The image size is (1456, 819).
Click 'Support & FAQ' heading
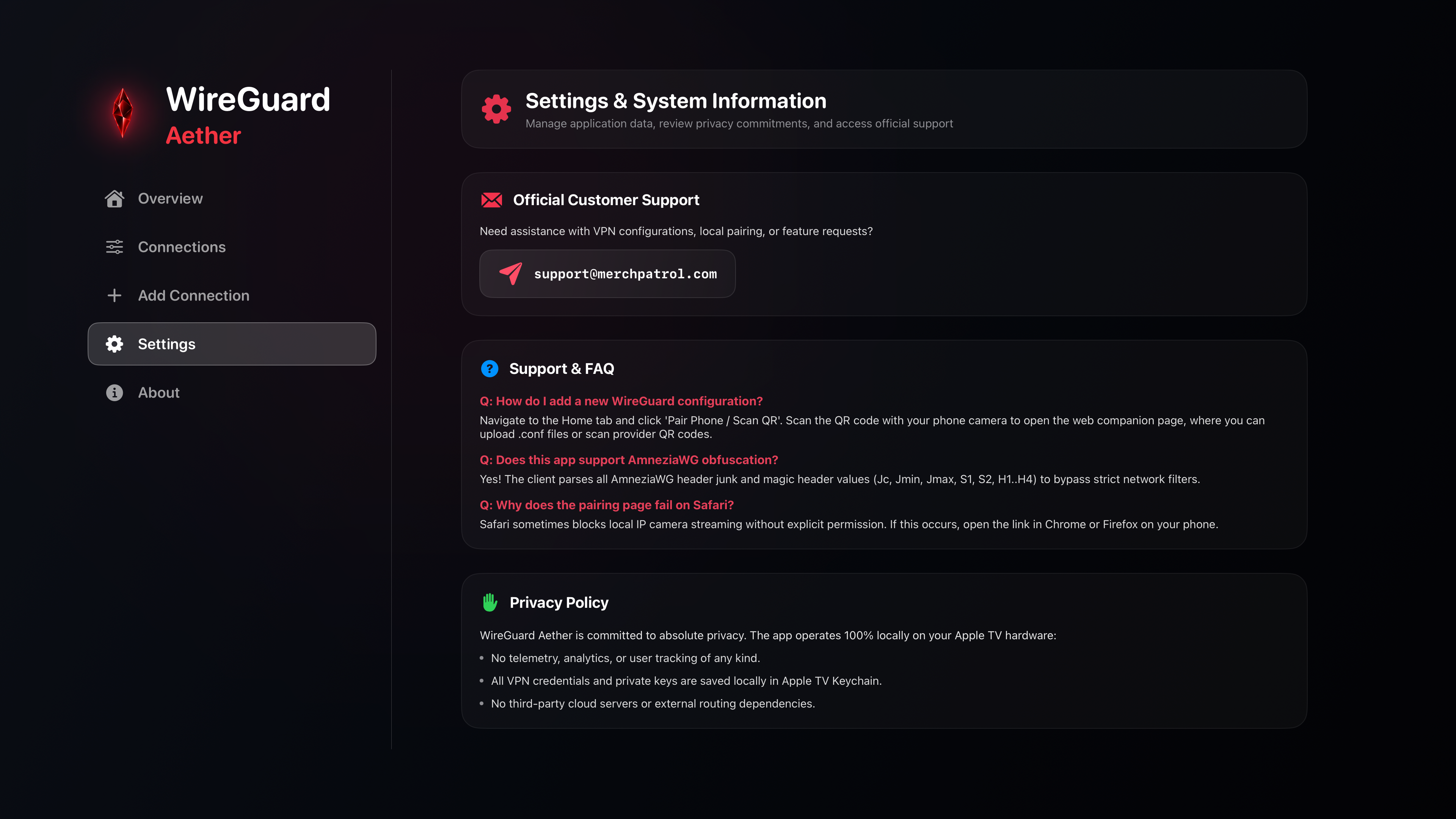coord(561,369)
